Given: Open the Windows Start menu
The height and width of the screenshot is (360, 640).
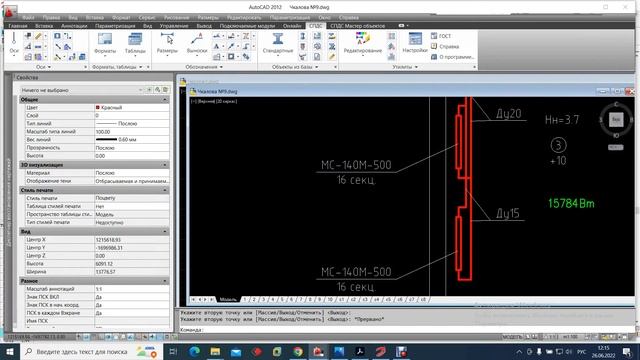Looking at the screenshot, I should click(x=10, y=351).
